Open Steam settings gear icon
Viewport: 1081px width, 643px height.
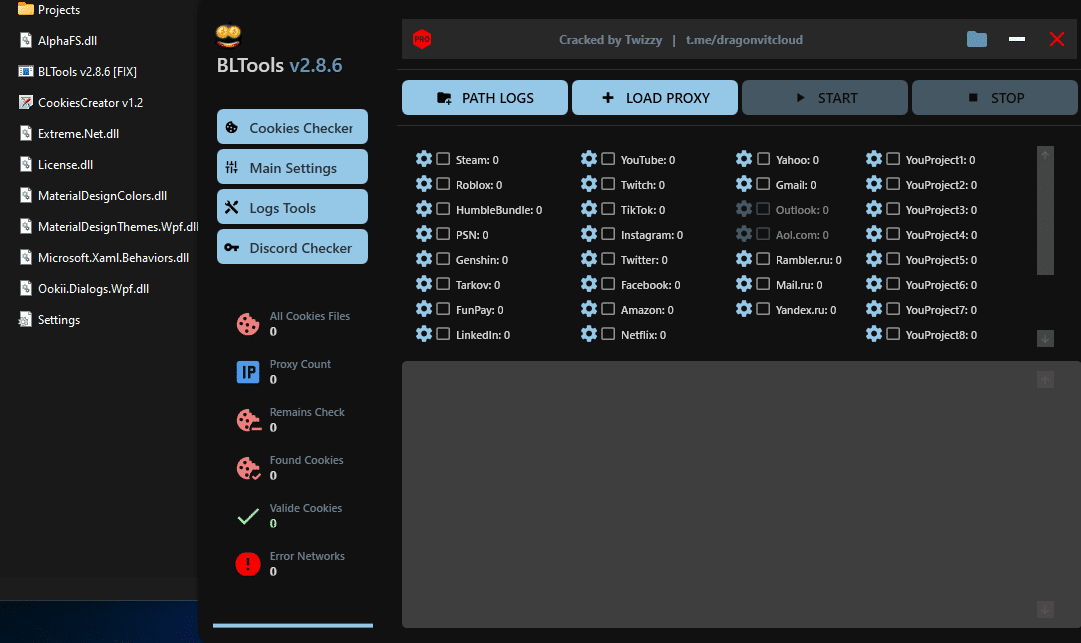click(424, 159)
